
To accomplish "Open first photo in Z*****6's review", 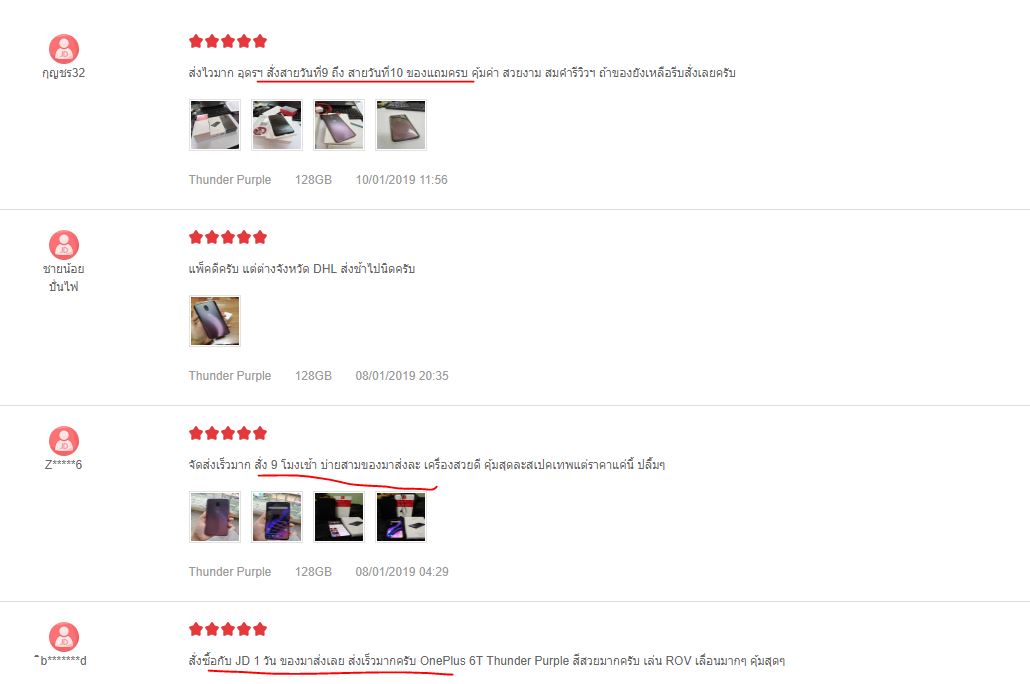I will coord(215,516).
